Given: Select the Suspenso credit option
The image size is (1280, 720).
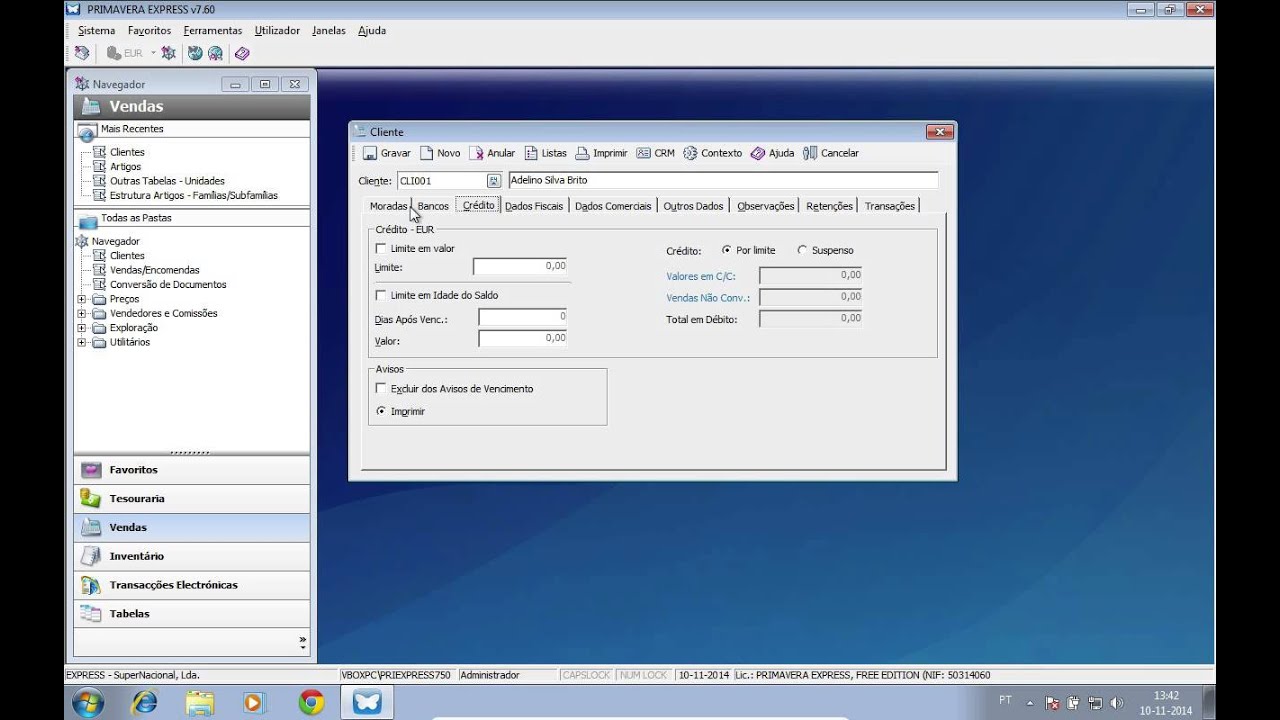Looking at the screenshot, I should 802,250.
